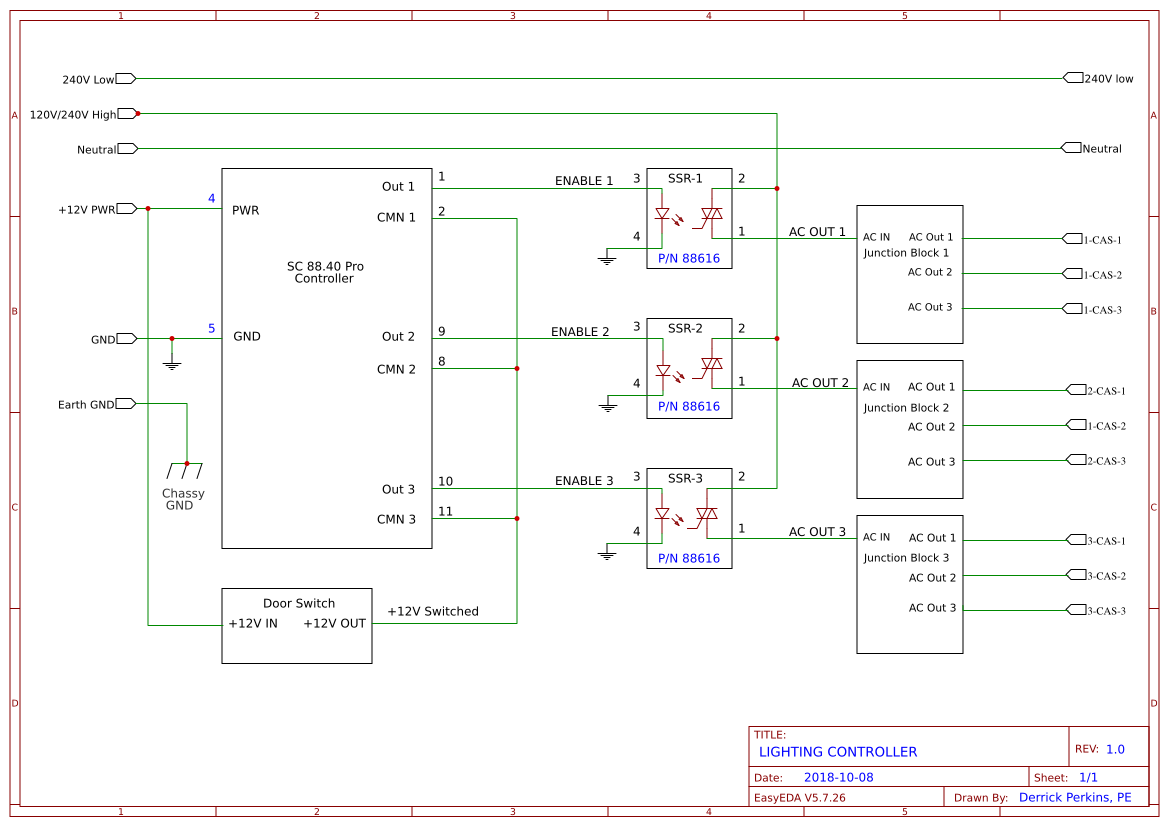Click the 2-CAS-1 output port
The height and width of the screenshot is (827, 1169).
tap(1077, 389)
